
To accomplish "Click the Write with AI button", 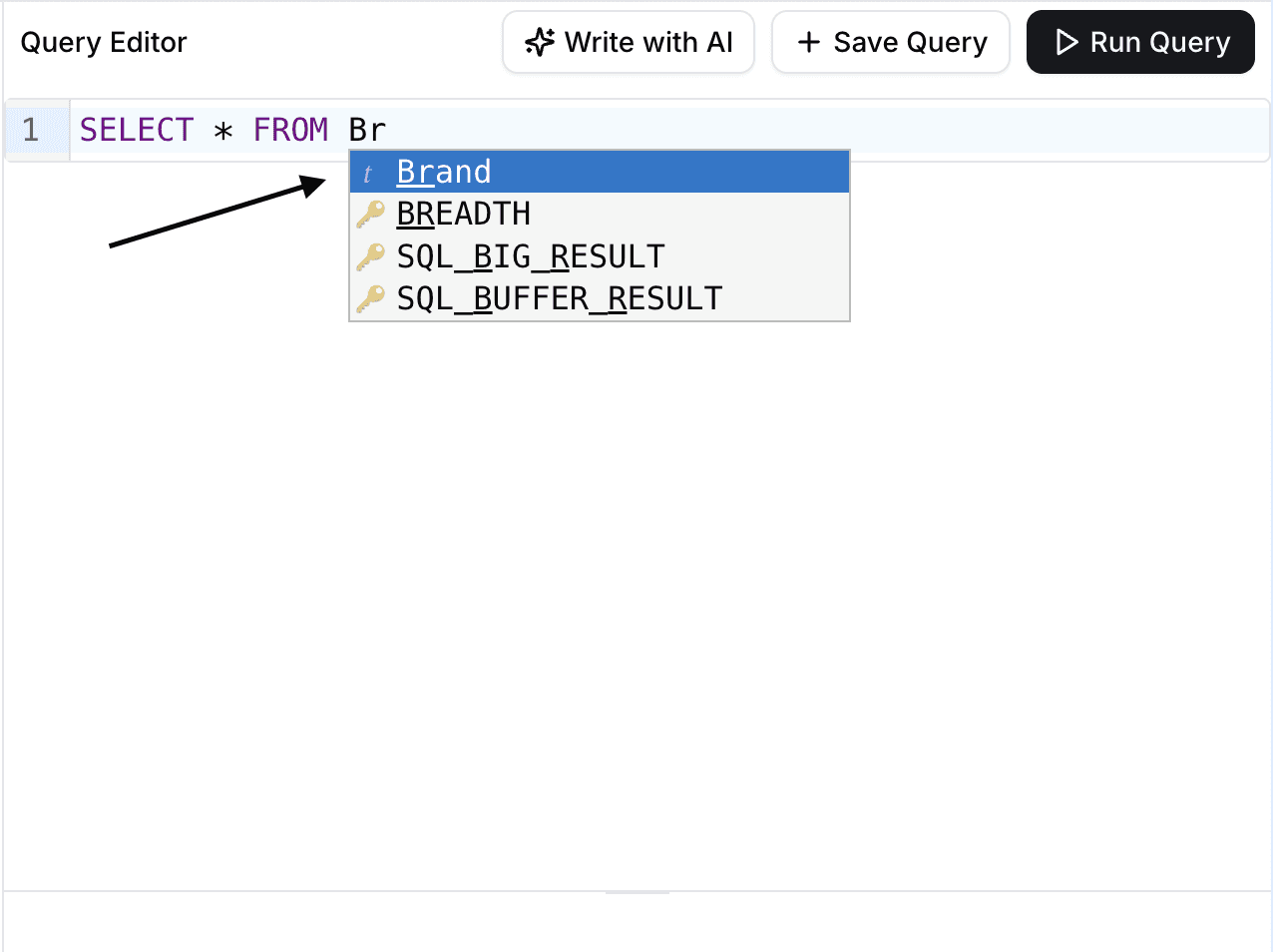I will coord(629,42).
